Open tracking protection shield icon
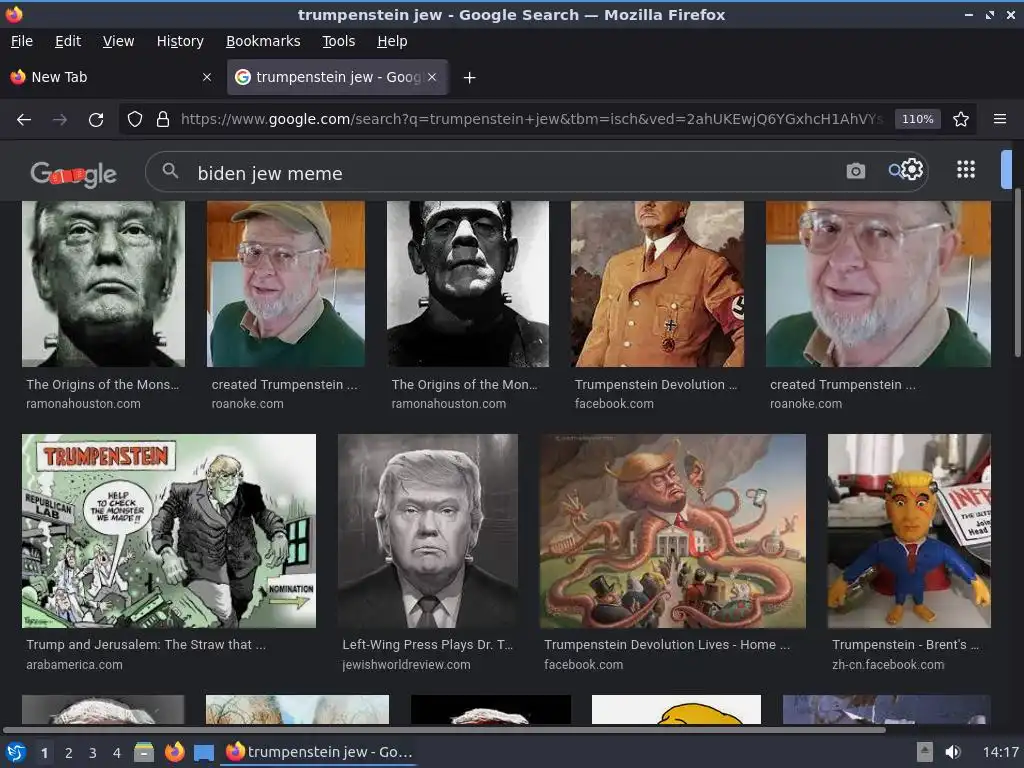Viewport: 1024px width, 768px height. tap(135, 119)
